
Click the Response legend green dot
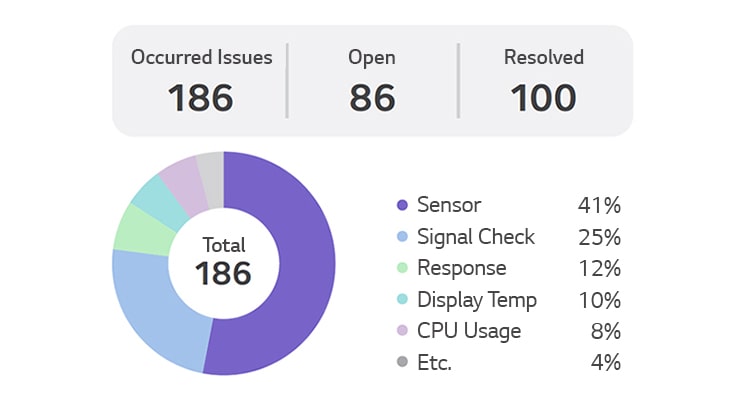pos(402,268)
